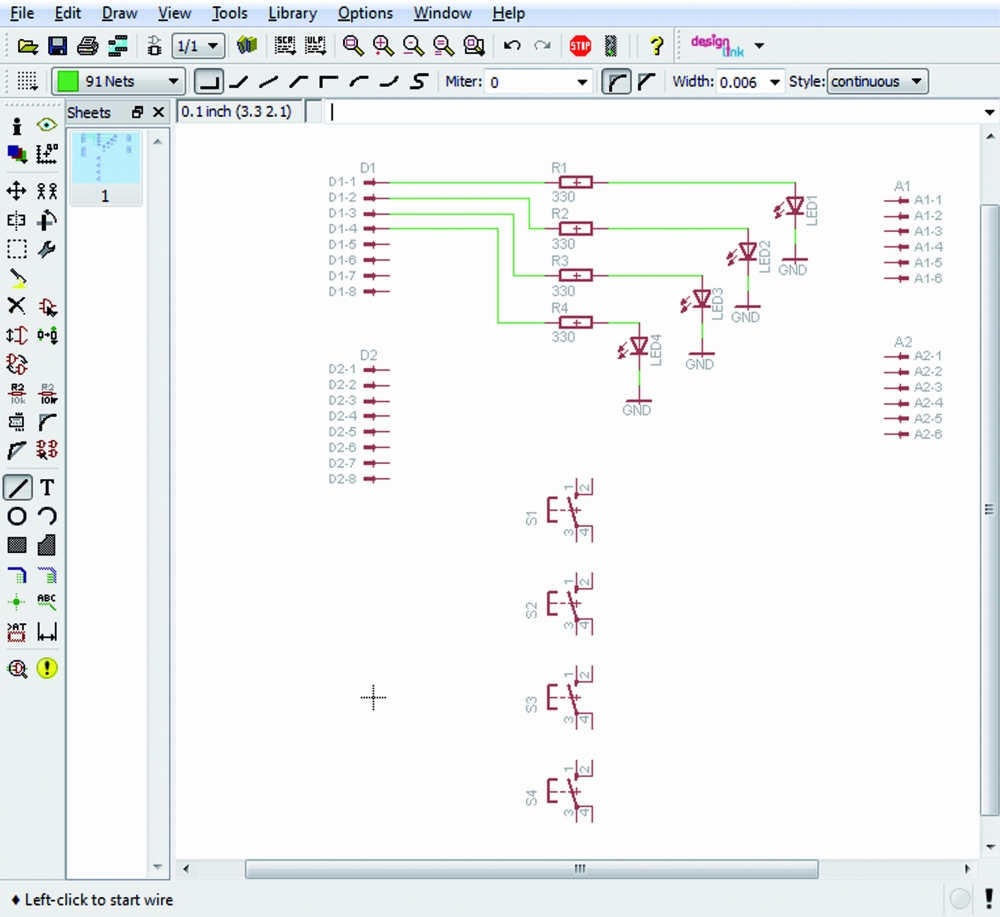
Task: Select the Move tool
Action: 16,190
